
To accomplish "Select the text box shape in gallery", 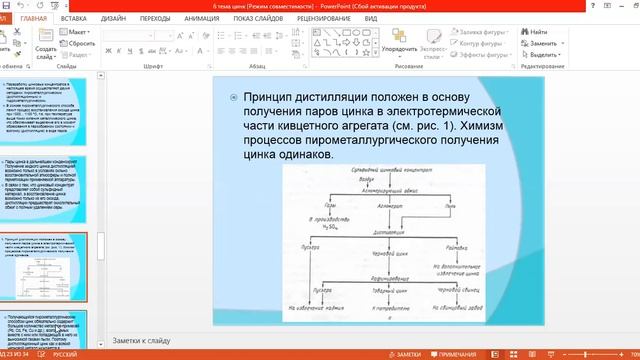I will point(317,33).
